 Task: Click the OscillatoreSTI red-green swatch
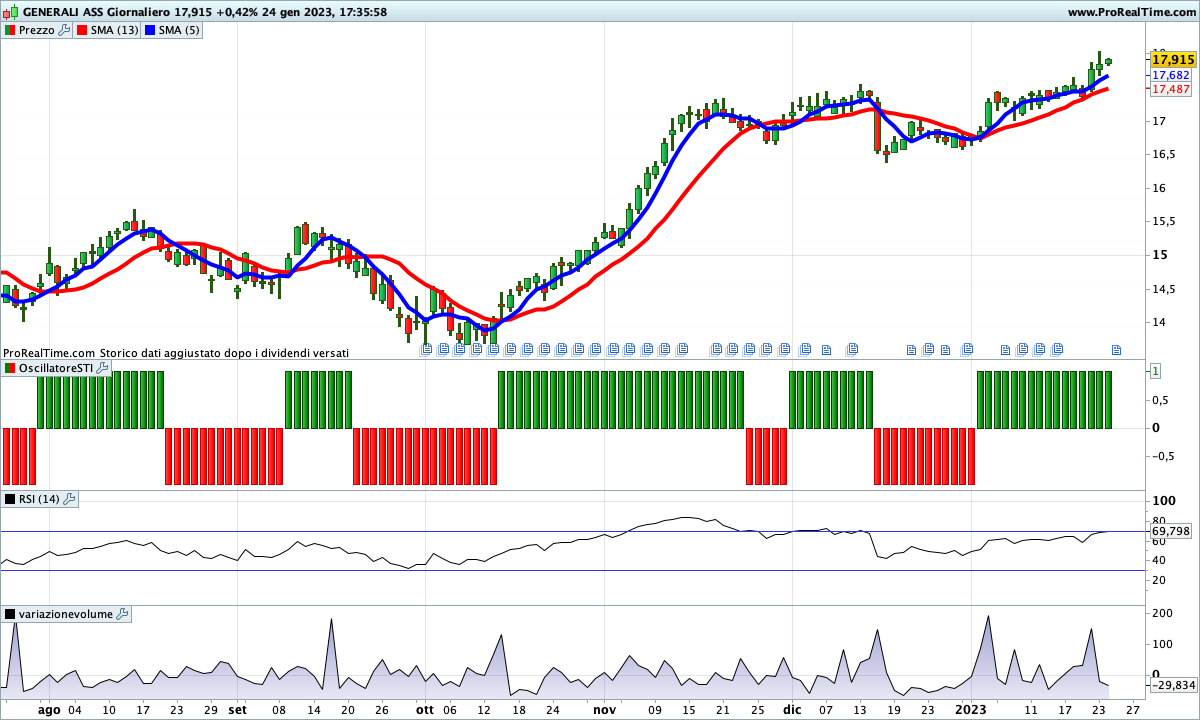coord(10,369)
